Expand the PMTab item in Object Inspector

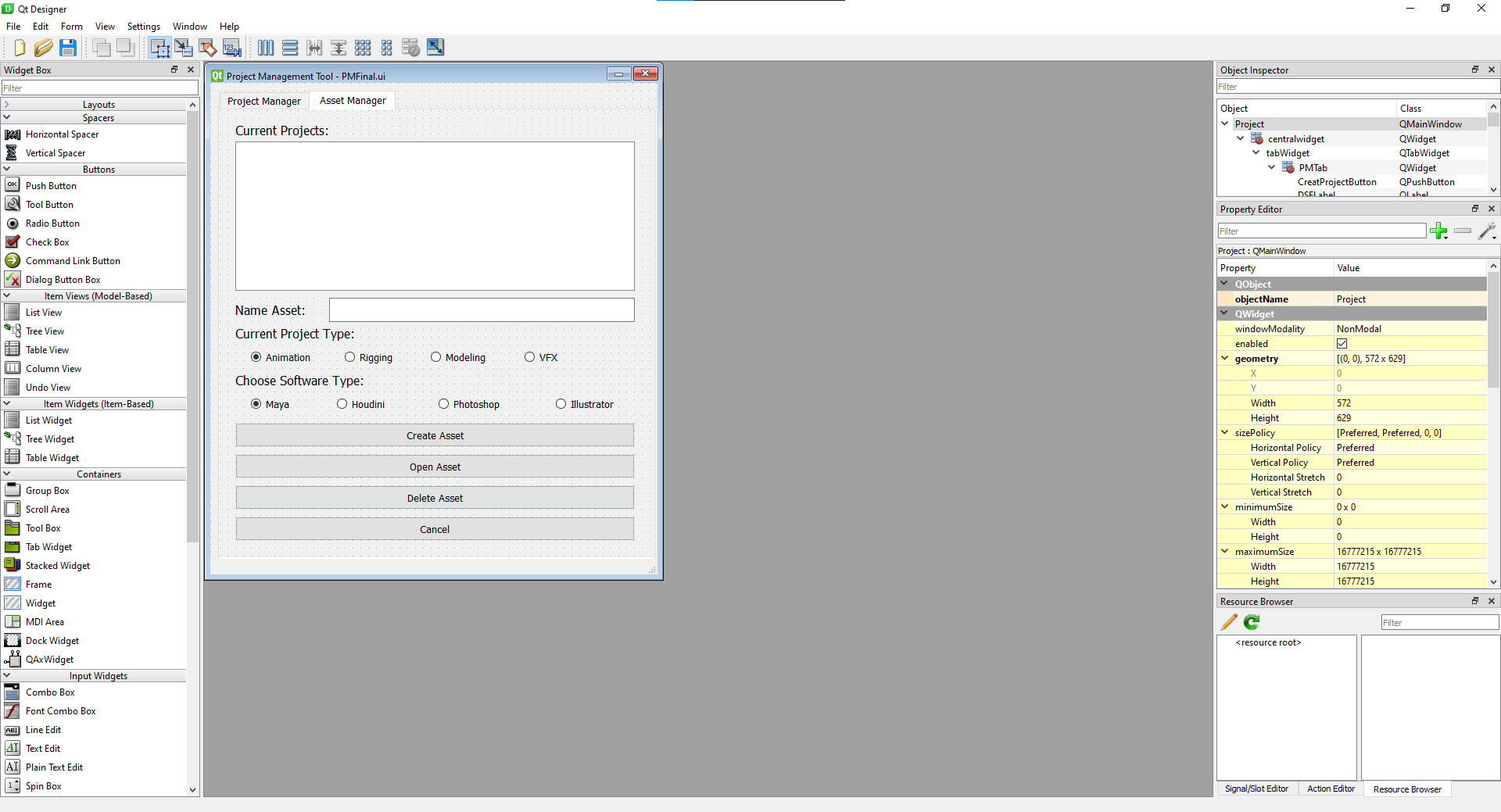click(x=1272, y=167)
